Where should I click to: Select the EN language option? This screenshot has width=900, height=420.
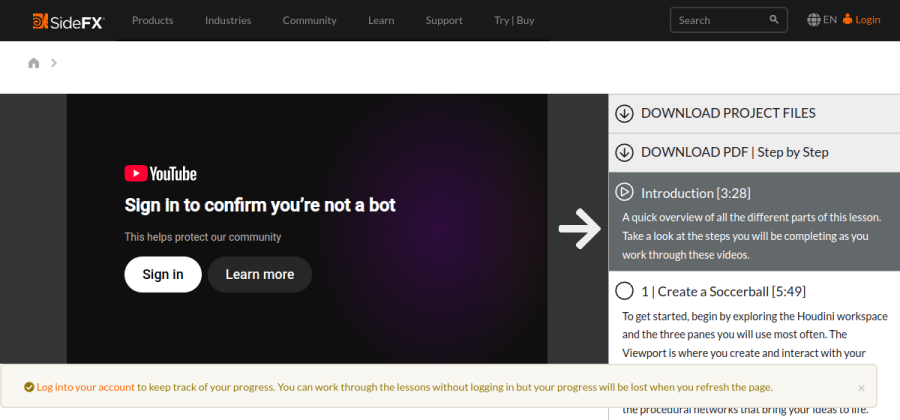coord(829,20)
